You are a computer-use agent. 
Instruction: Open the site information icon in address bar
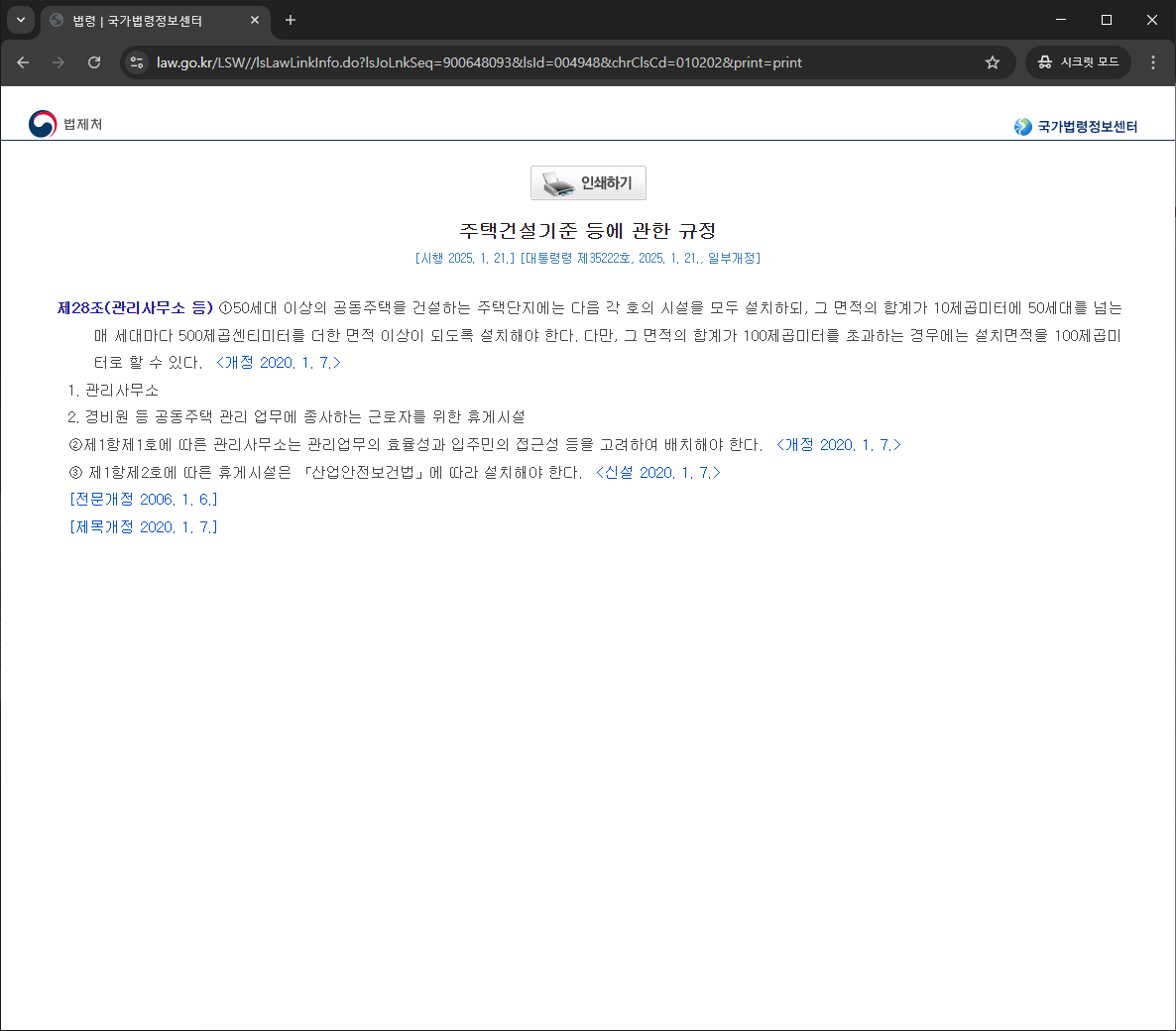[137, 62]
